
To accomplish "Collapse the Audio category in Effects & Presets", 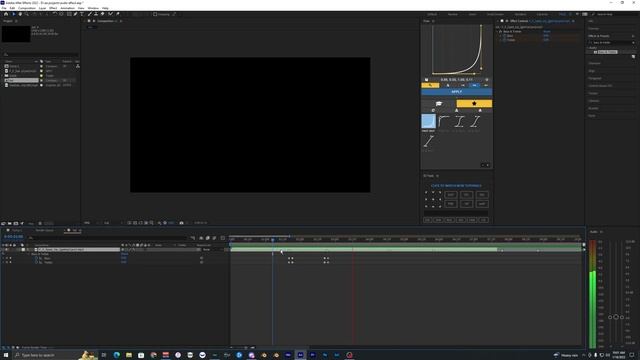I will click(589, 48).
